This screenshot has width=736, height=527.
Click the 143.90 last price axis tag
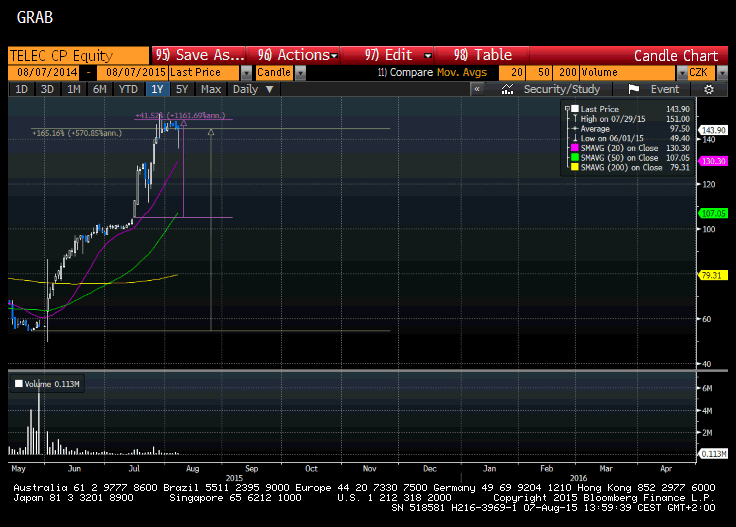(713, 130)
